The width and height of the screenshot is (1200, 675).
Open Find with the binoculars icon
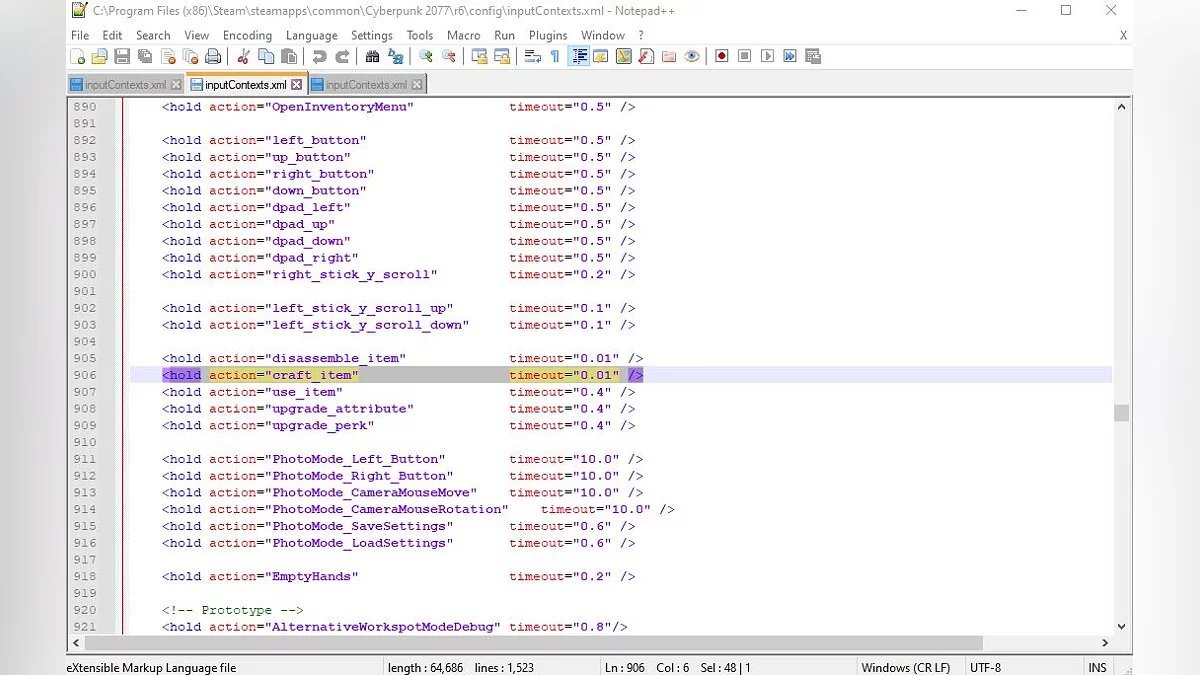tap(373, 57)
